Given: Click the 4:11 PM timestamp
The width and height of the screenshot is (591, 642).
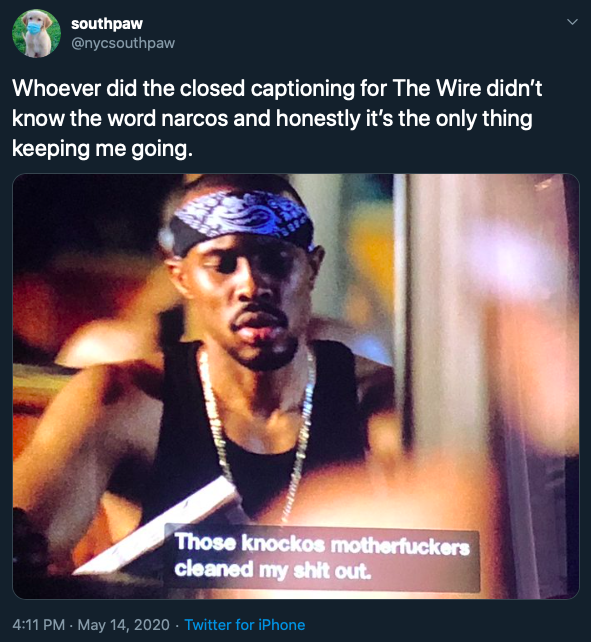Looking at the screenshot, I should pyautogui.click(x=38, y=625).
